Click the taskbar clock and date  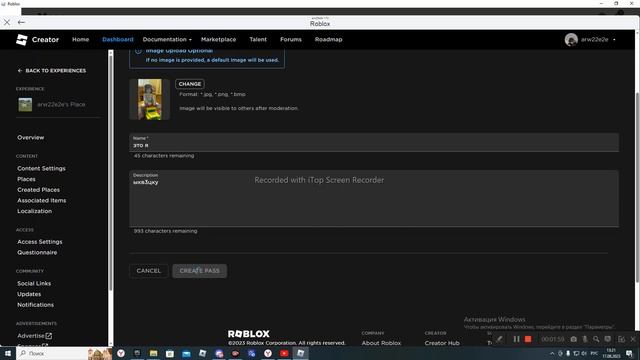click(611, 353)
